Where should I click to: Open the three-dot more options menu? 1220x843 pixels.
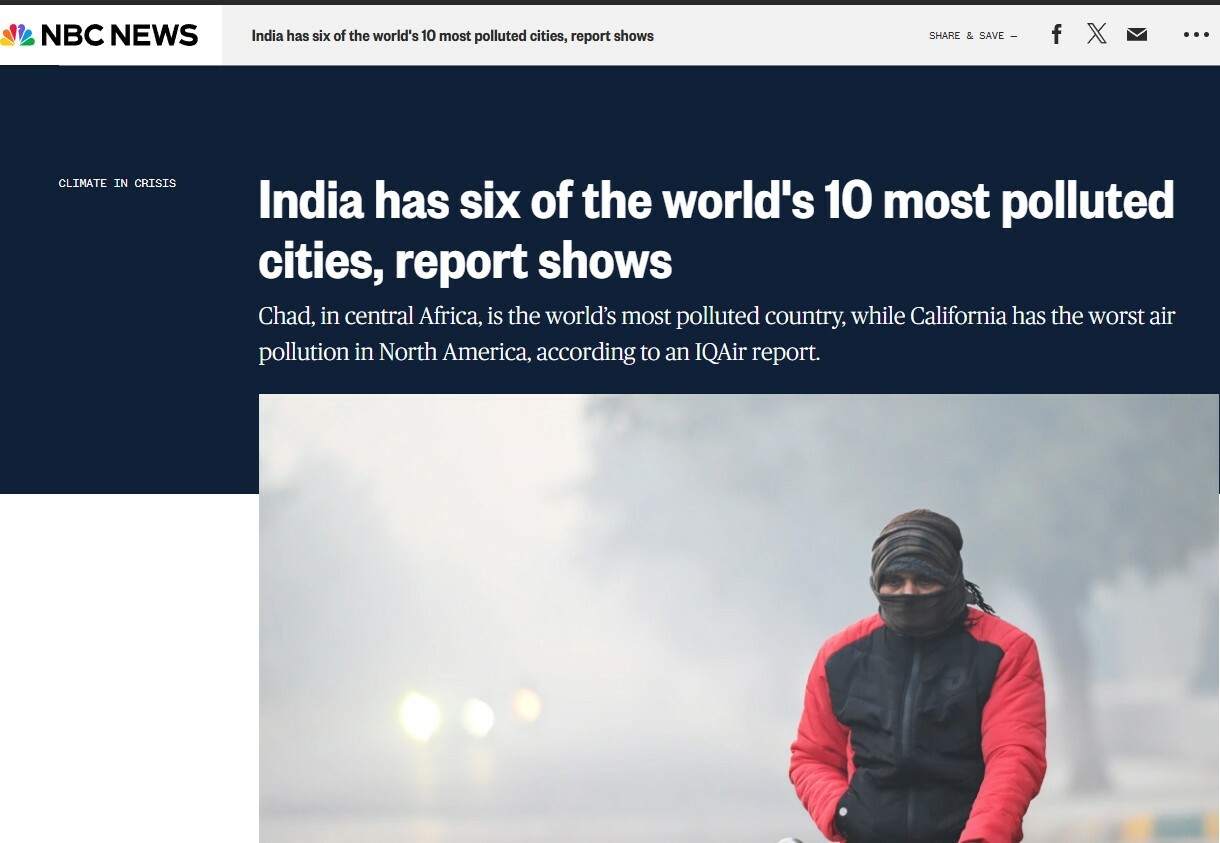click(1196, 35)
